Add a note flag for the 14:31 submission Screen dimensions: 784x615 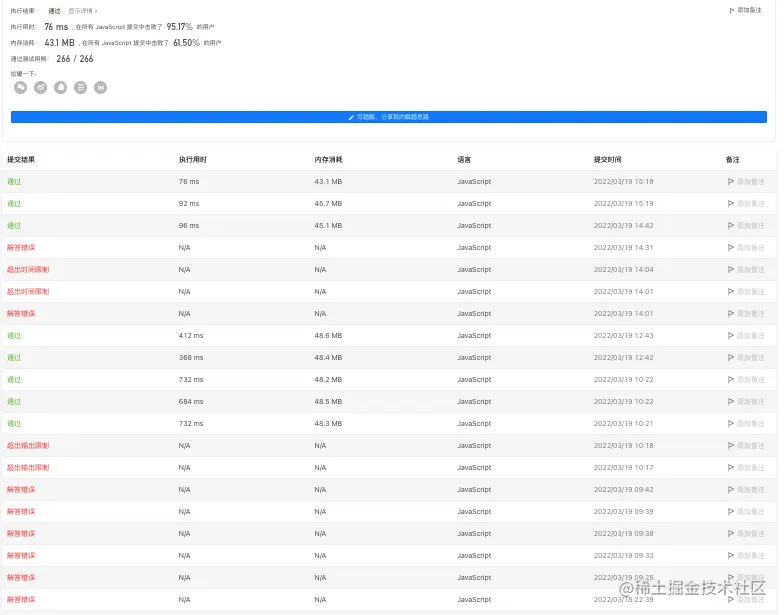pos(746,248)
